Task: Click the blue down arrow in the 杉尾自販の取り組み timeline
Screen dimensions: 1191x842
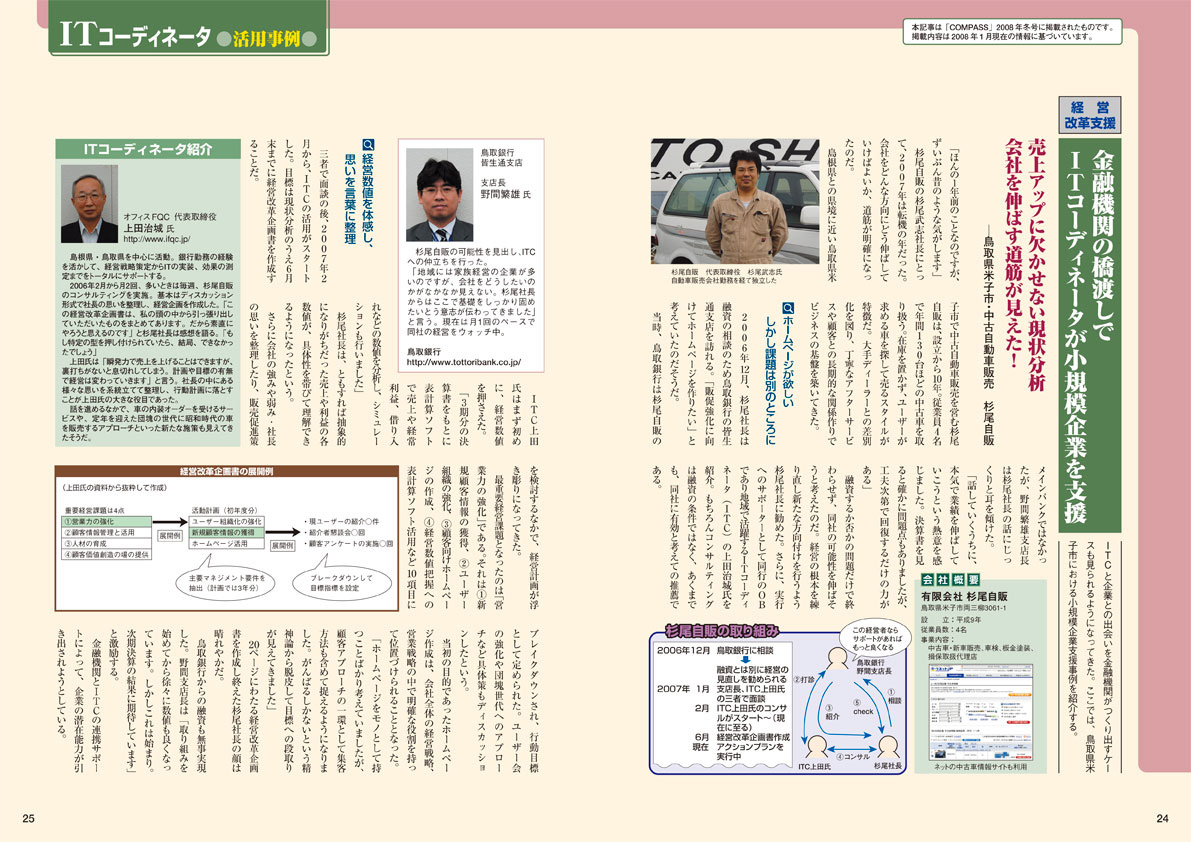Action: coord(745,660)
